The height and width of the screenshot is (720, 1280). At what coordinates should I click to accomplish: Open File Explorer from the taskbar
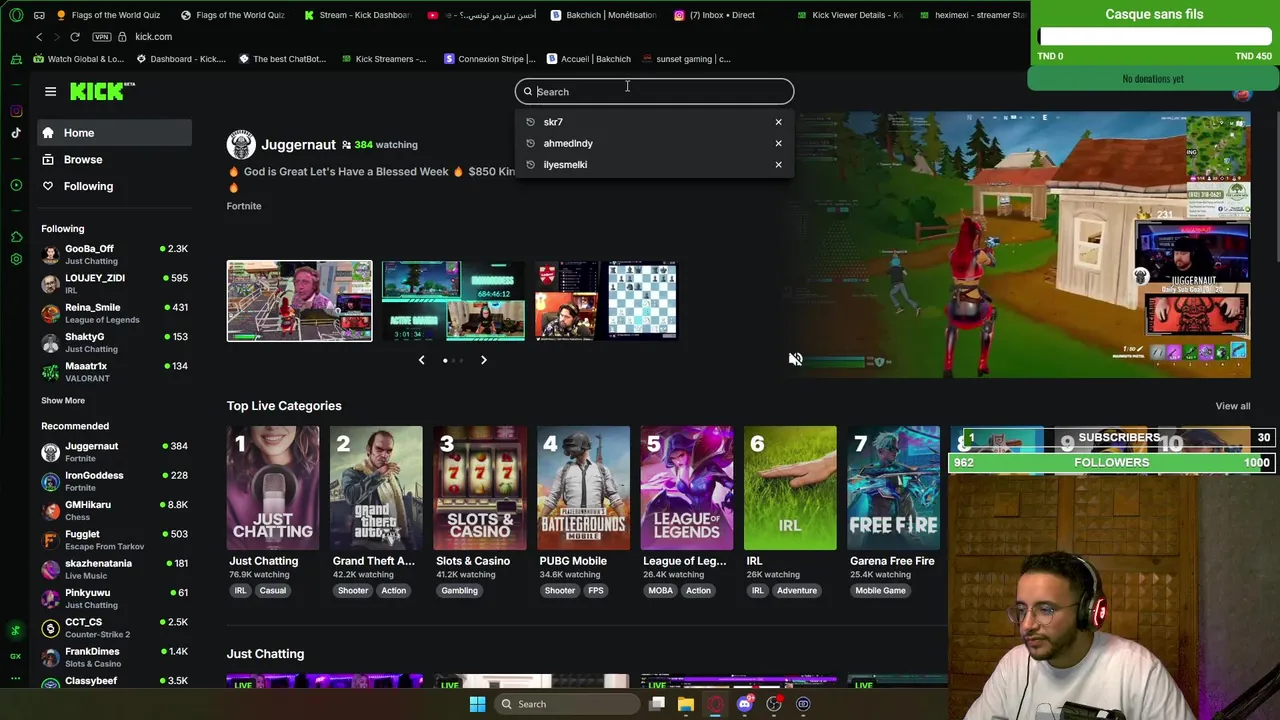tap(686, 704)
